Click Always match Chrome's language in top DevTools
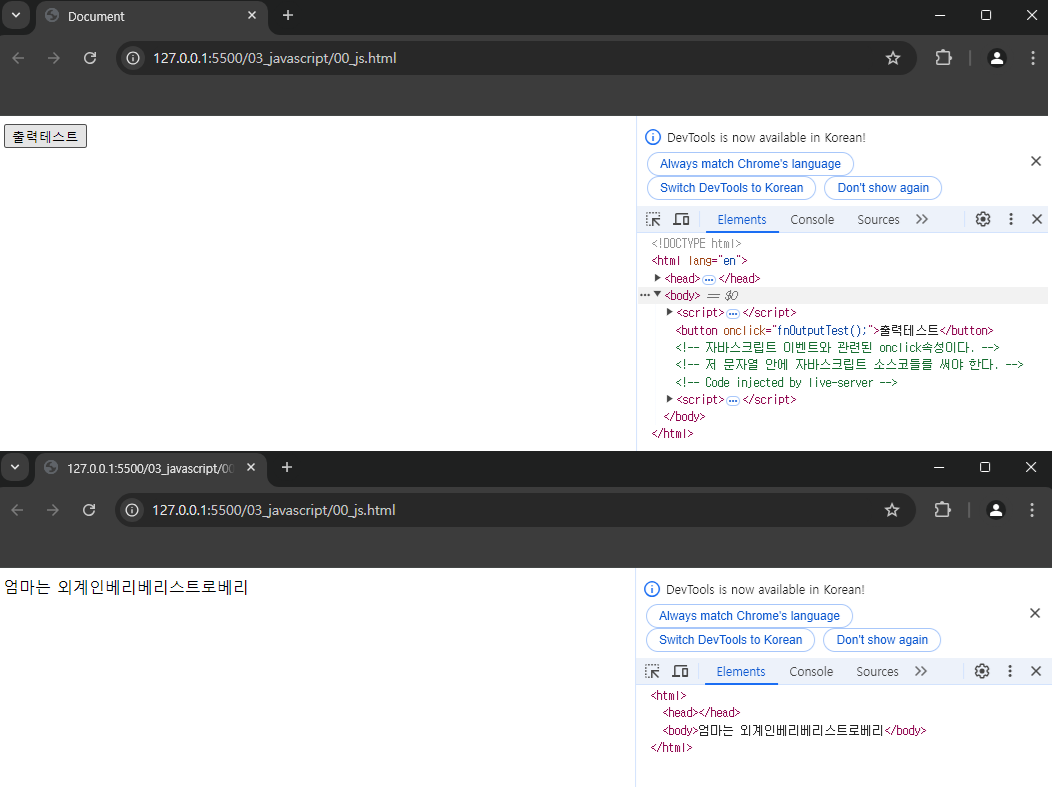 pos(750,164)
